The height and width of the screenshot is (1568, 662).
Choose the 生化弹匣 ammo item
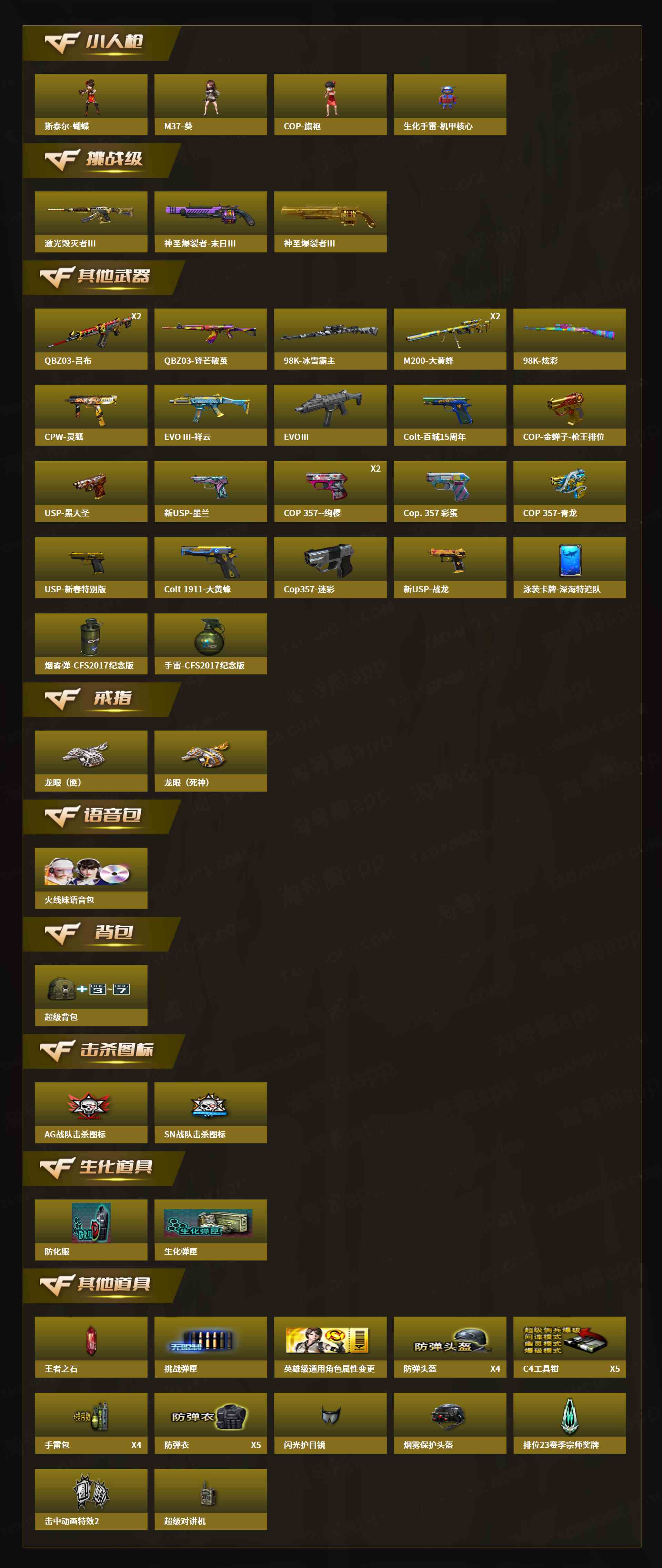click(211, 1229)
